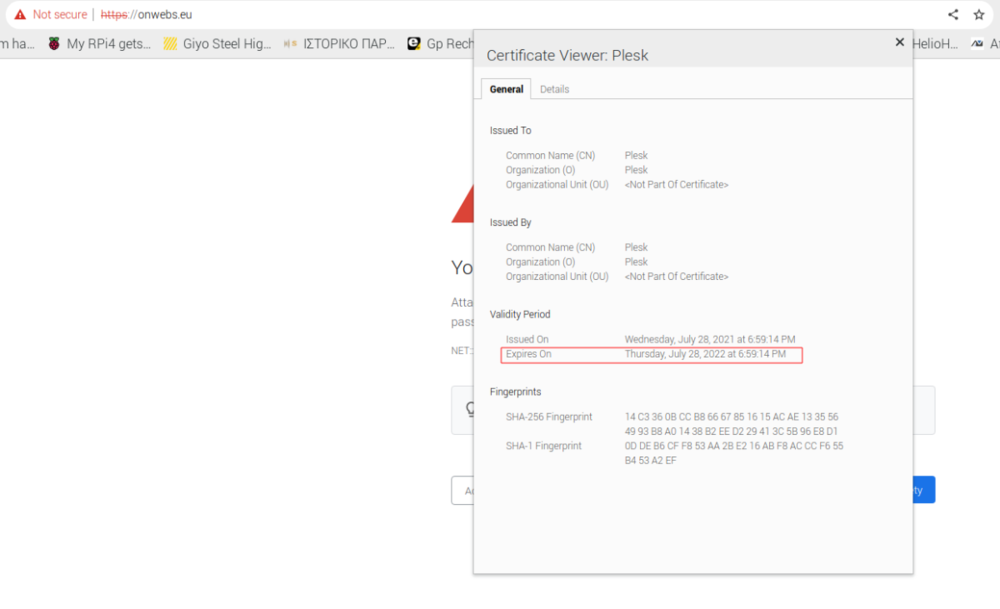Click Issued To Organizational Unit value

point(676,184)
